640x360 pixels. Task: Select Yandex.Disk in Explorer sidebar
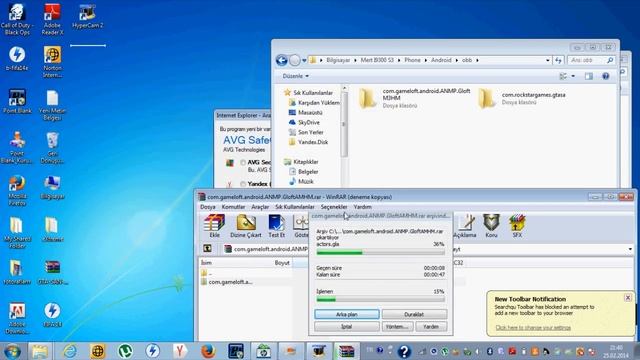[x=308, y=142]
